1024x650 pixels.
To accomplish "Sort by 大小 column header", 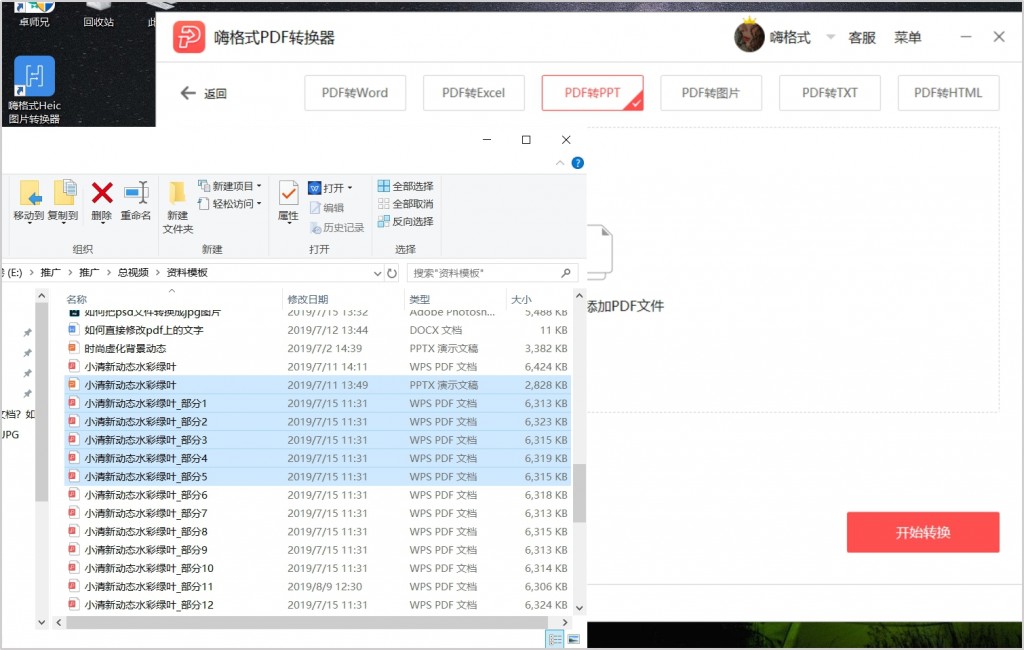I will pos(520,299).
